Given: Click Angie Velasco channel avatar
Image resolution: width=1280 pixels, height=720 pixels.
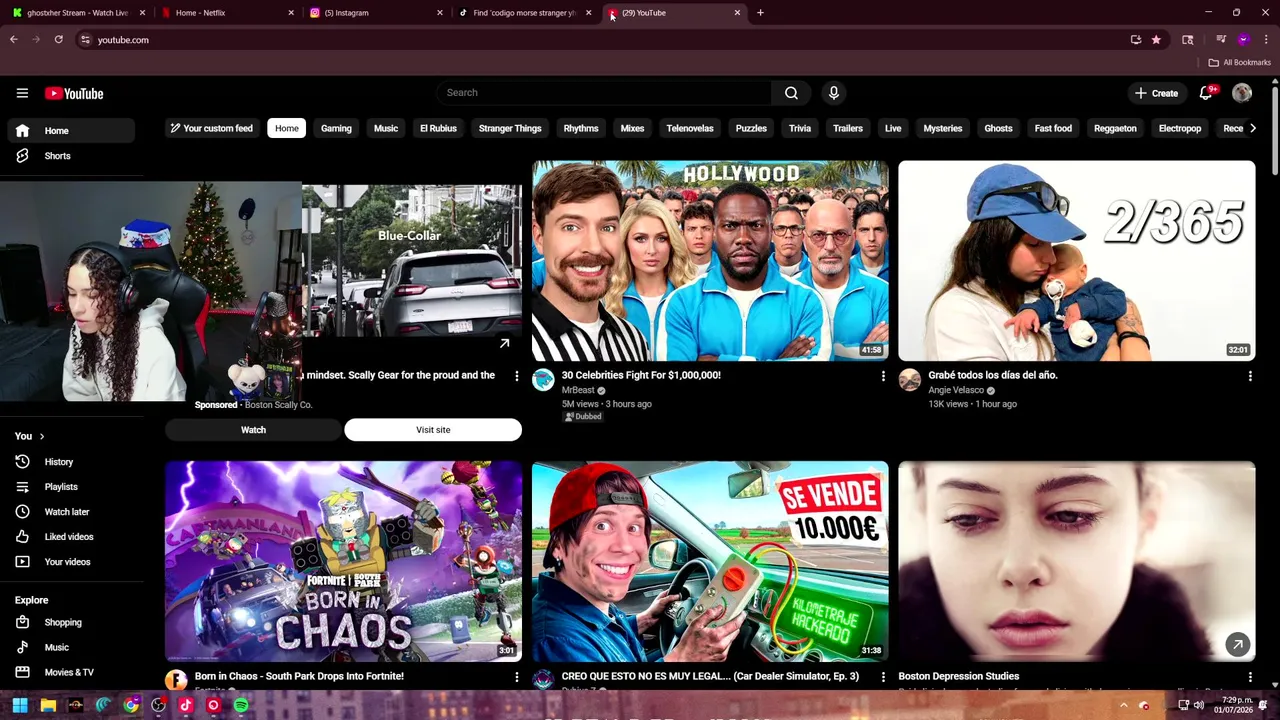Looking at the screenshot, I should [x=909, y=380].
